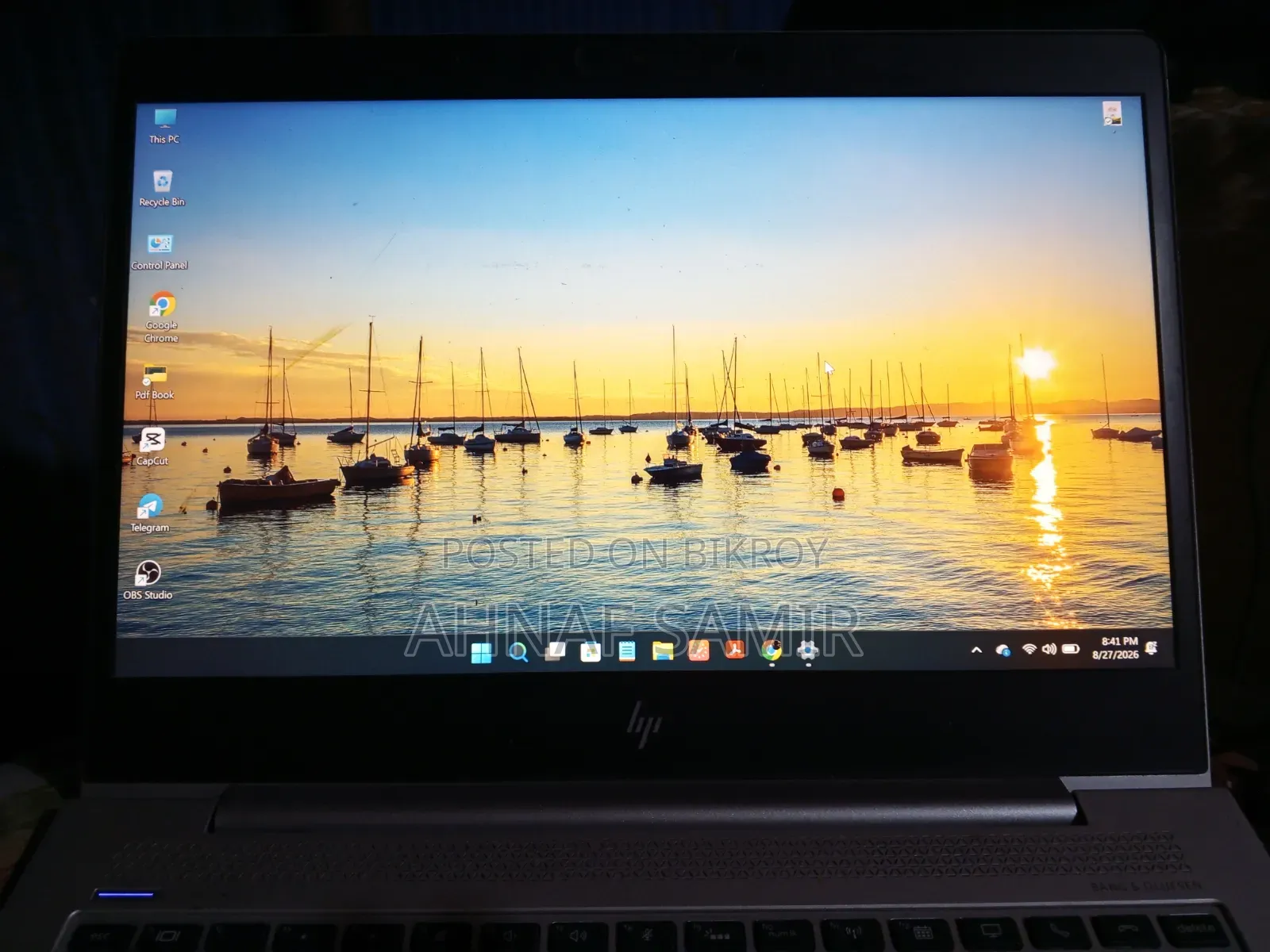
Task: Open Adobe Acrobat from the taskbar
Action: click(x=735, y=651)
